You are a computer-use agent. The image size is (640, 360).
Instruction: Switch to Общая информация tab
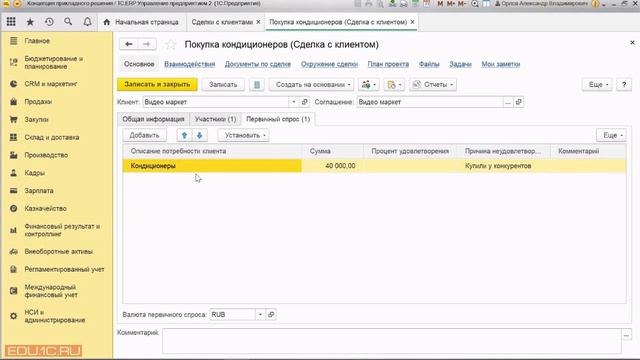coord(153,119)
